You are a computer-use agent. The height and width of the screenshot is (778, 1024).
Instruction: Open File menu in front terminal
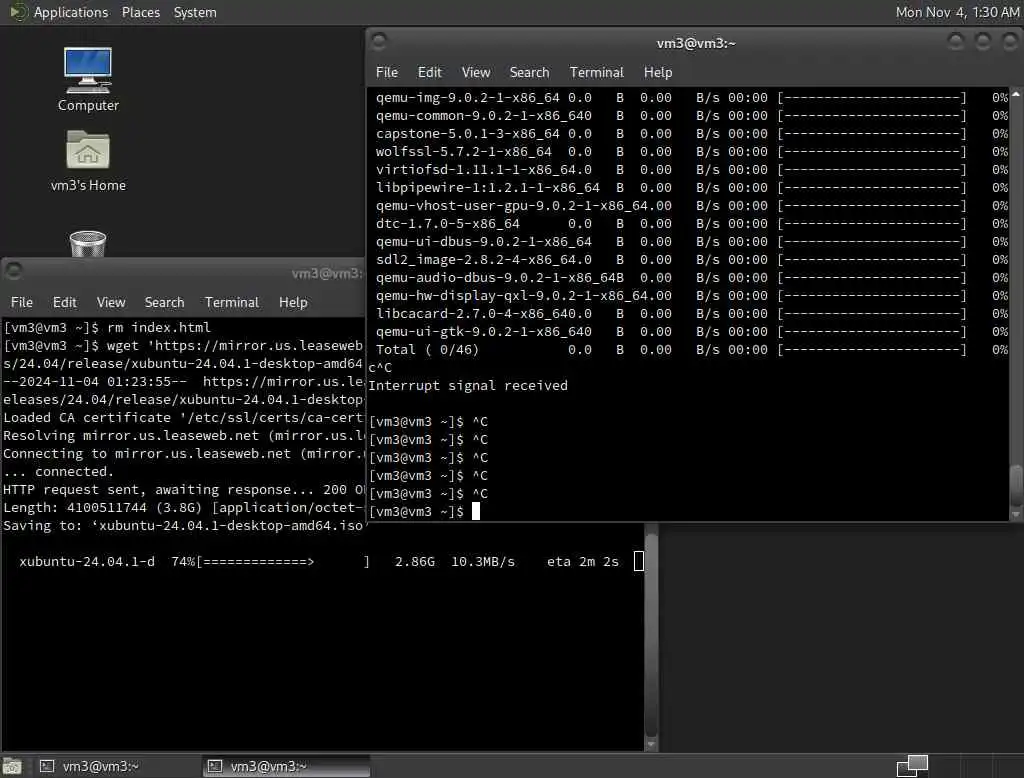(x=387, y=73)
